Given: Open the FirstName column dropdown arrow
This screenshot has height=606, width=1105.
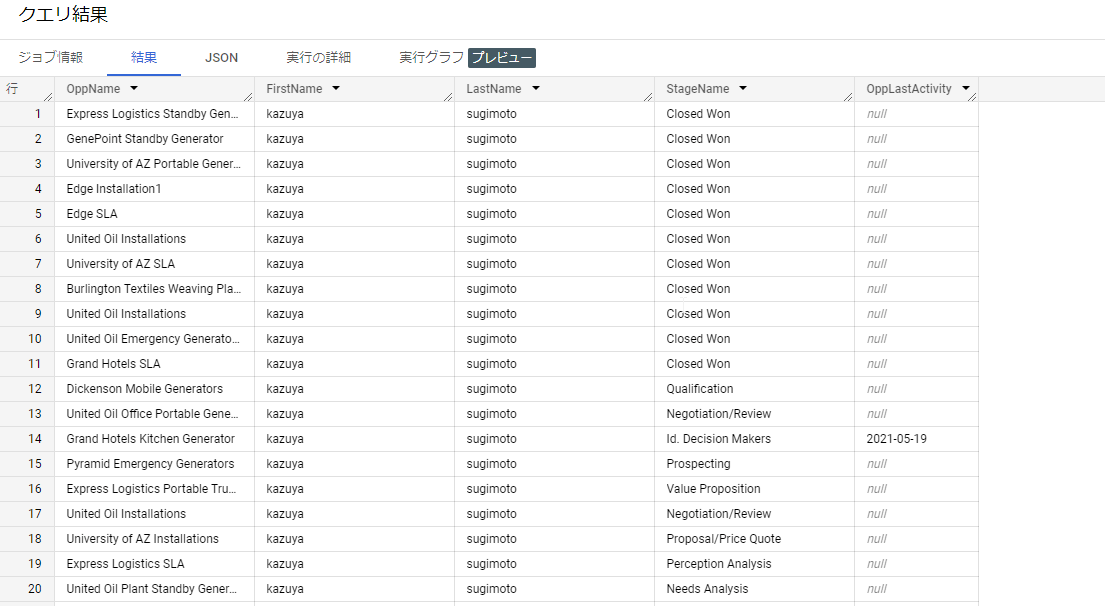Looking at the screenshot, I should (x=336, y=89).
